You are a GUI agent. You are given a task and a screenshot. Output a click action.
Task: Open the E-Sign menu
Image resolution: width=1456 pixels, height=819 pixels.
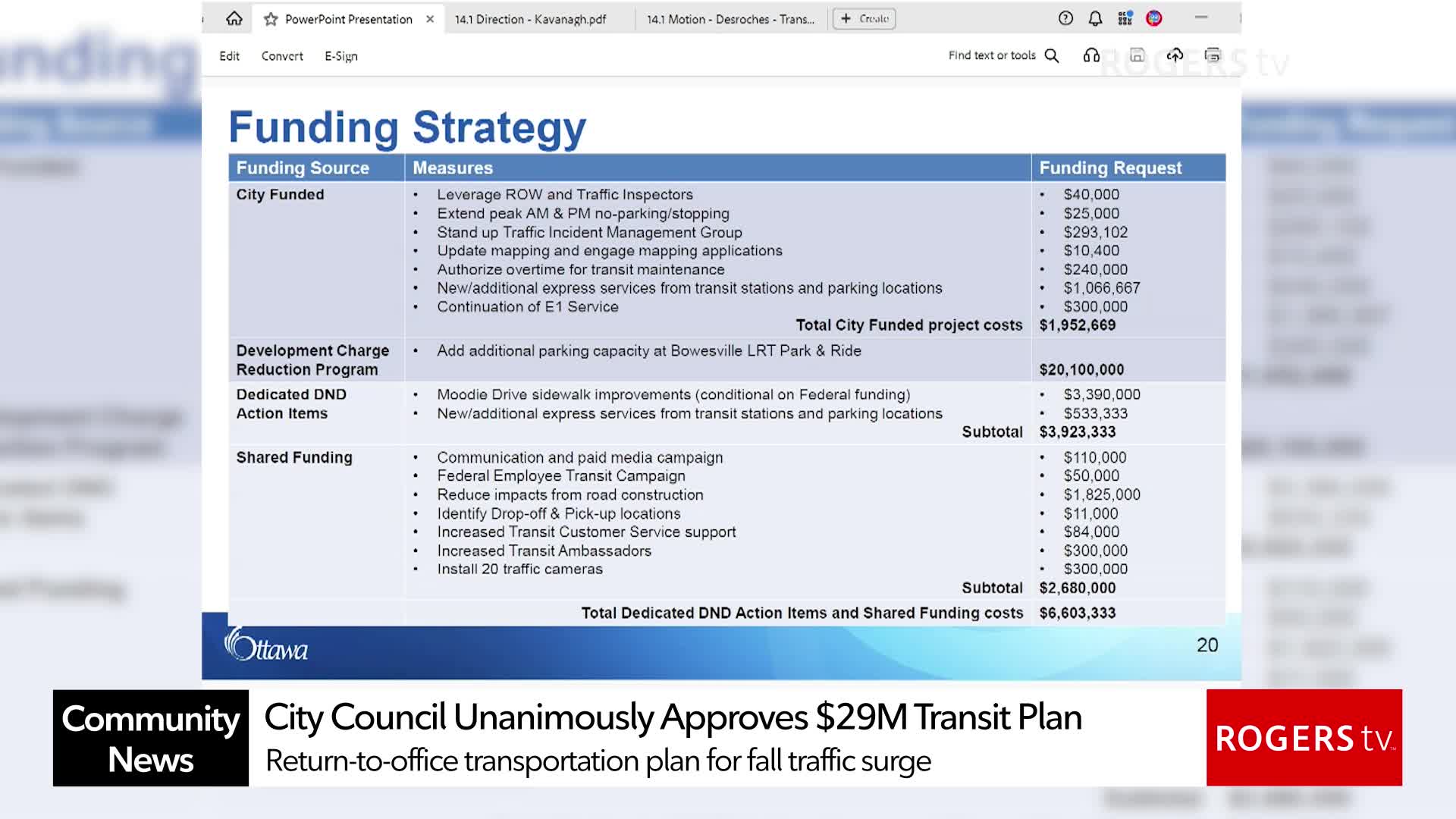341,56
